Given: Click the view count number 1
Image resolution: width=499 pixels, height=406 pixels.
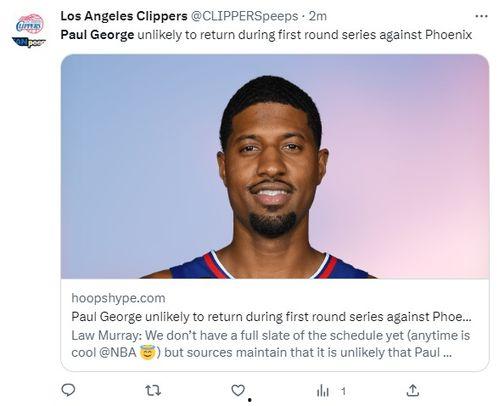Looking at the screenshot, I should (x=343, y=391).
